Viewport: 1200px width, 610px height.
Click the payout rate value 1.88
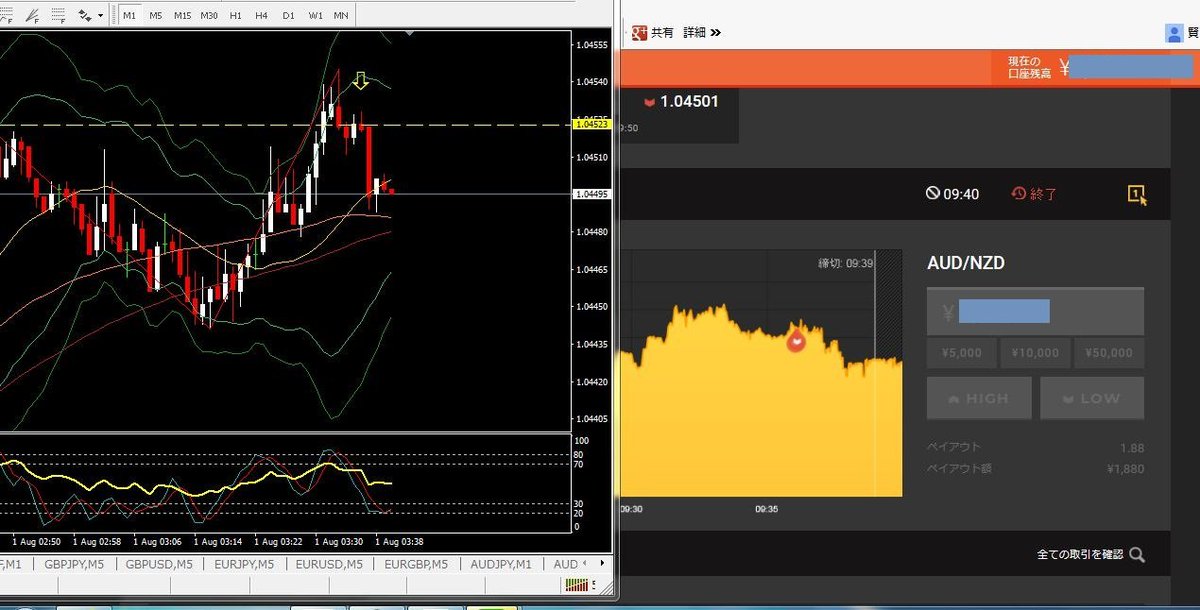coord(1132,448)
